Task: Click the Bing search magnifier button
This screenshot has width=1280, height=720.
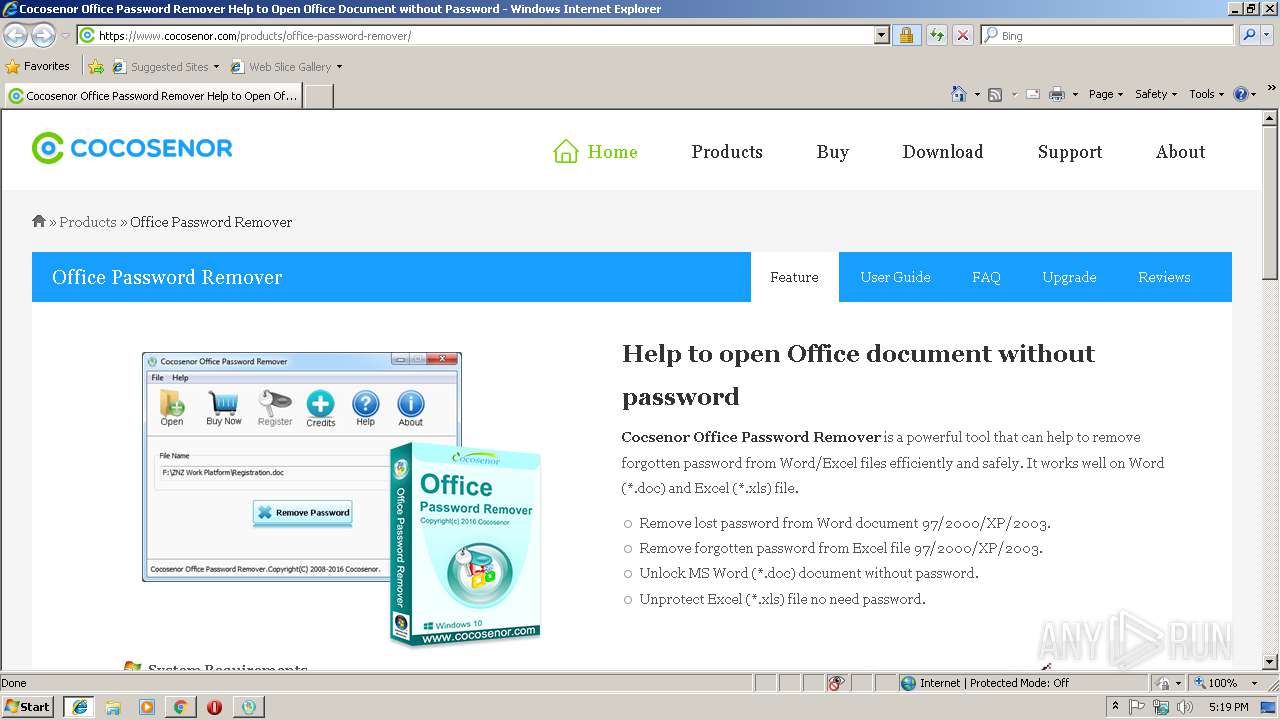Action: point(1248,35)
